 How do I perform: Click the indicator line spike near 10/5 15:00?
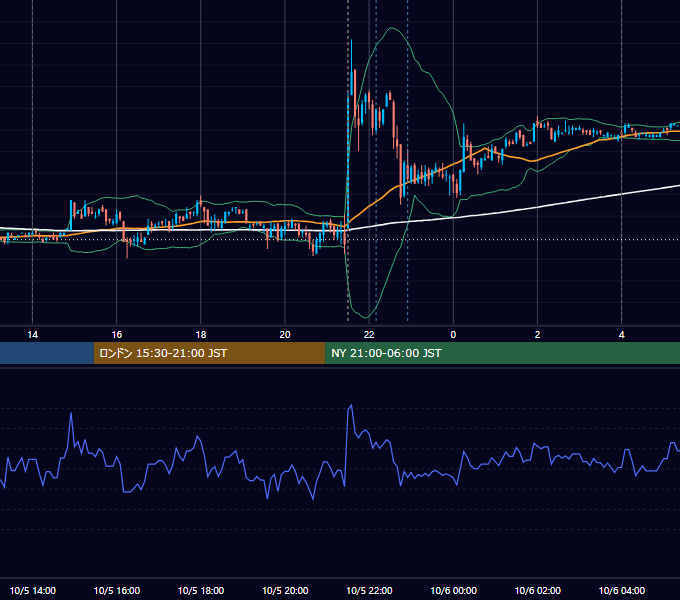pos(71,414)
